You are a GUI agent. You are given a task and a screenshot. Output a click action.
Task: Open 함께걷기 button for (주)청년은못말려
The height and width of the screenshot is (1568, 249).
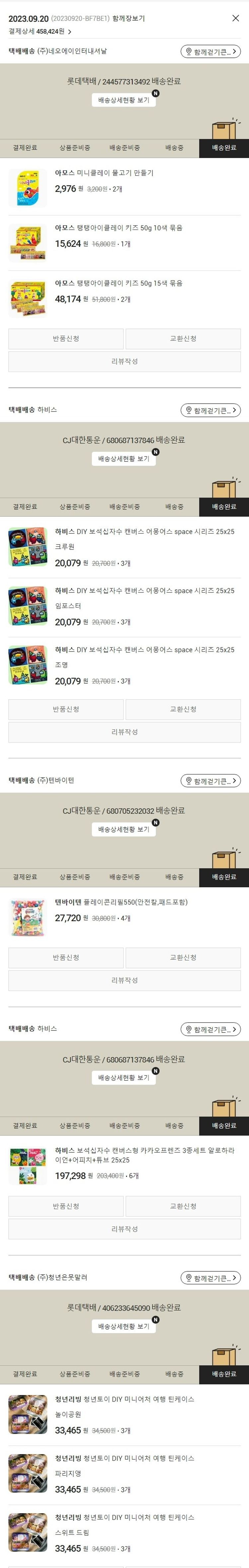(210, 1278)
